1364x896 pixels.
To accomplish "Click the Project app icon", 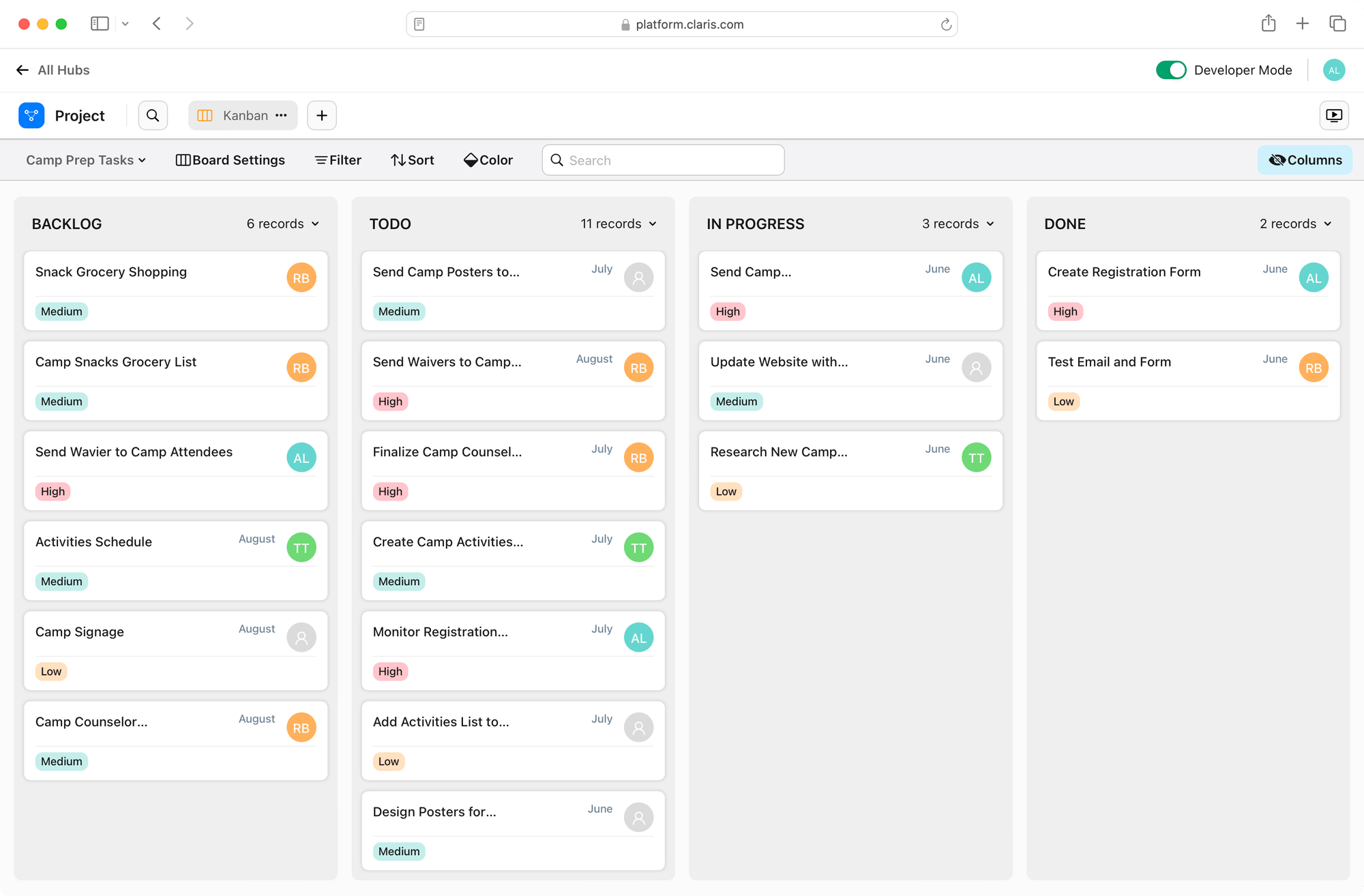I will point(31,115).
